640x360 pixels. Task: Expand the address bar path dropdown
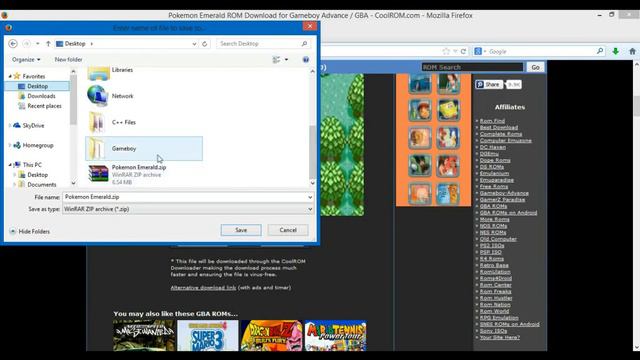click(194, 44)
